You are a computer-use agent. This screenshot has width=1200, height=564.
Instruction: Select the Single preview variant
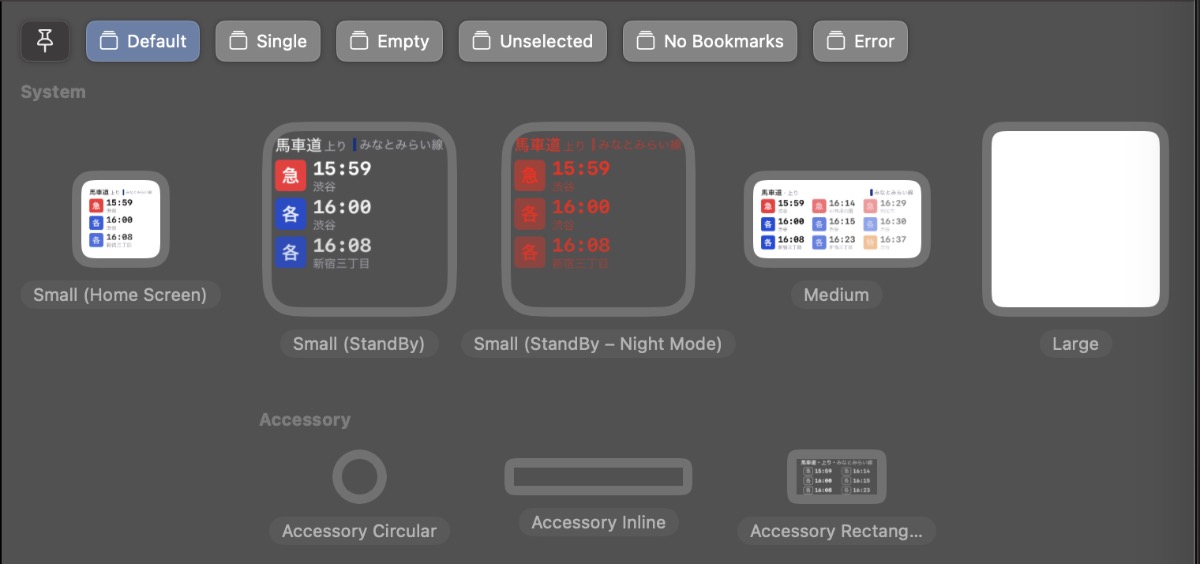(268, 41)
